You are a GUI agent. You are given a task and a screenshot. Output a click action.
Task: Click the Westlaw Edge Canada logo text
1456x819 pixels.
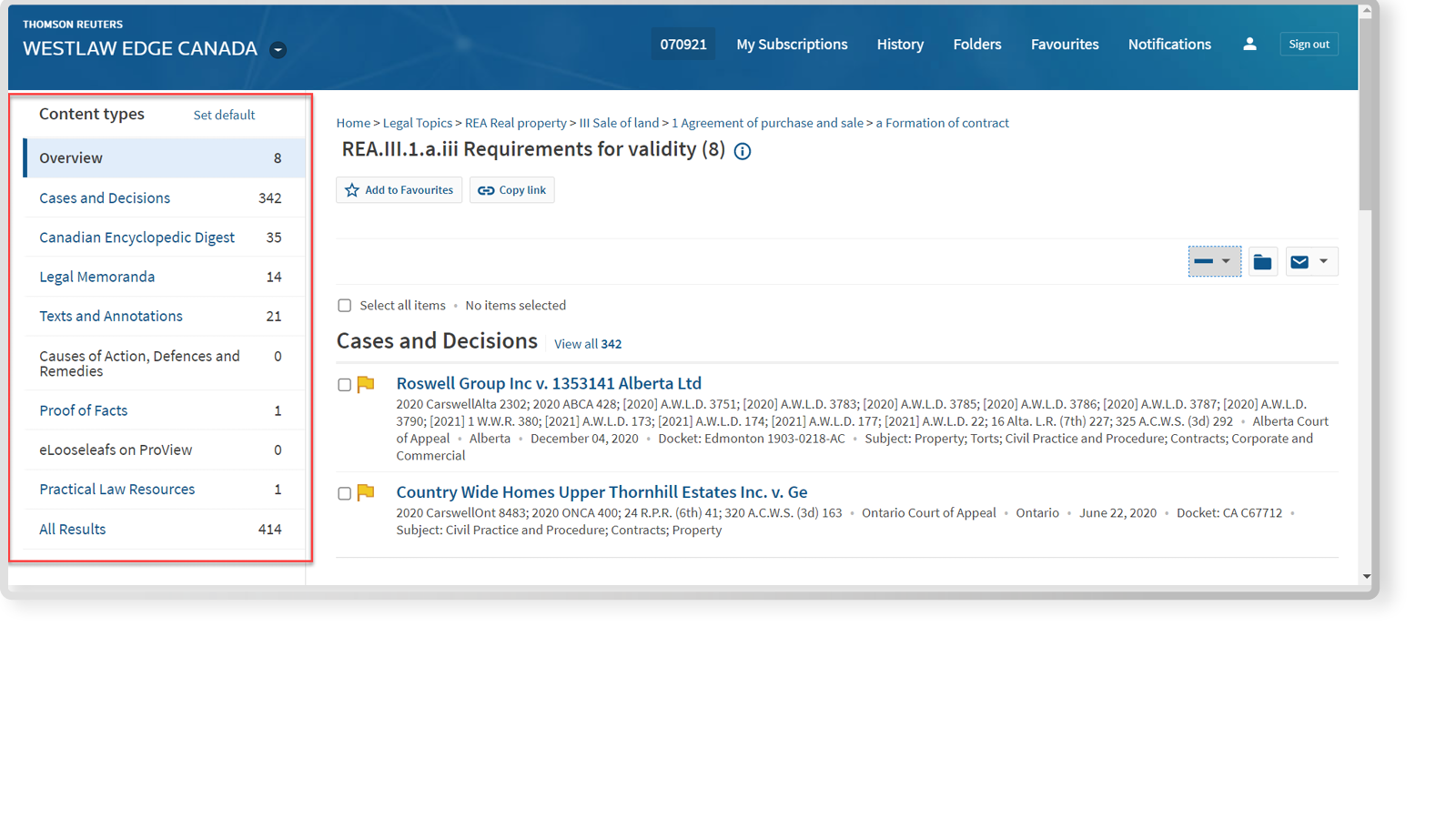[140, 48]
